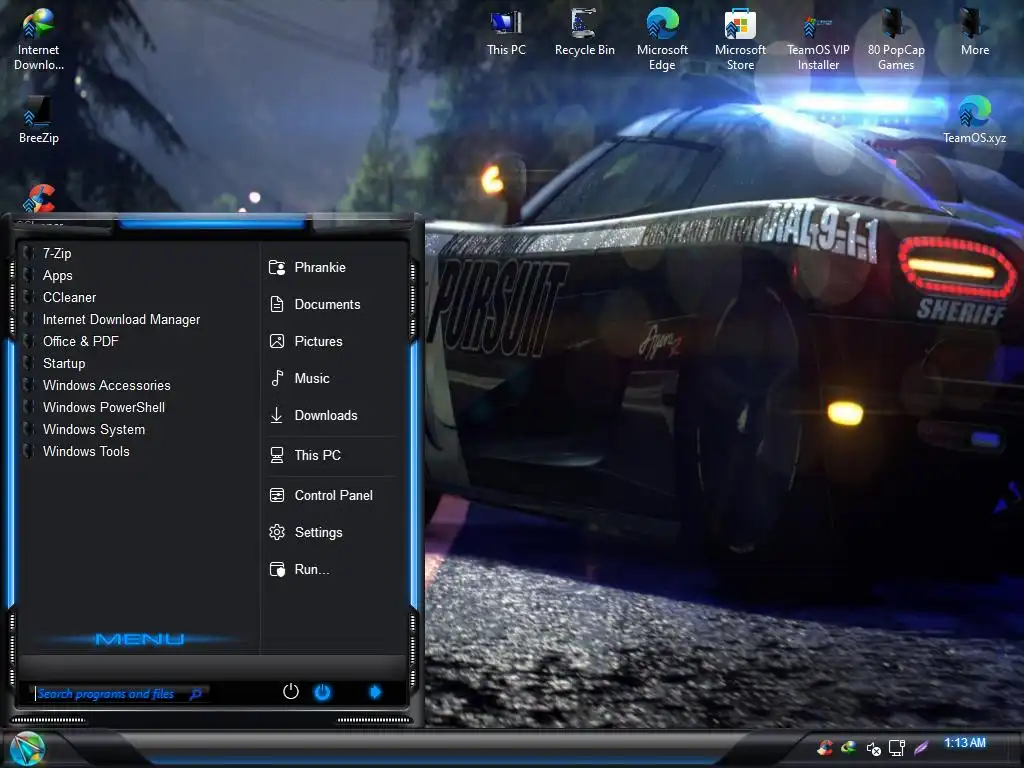Screen dimensions: 1024x768
Task: Click the blue glowing power button
Action: [x=323, y=692]
